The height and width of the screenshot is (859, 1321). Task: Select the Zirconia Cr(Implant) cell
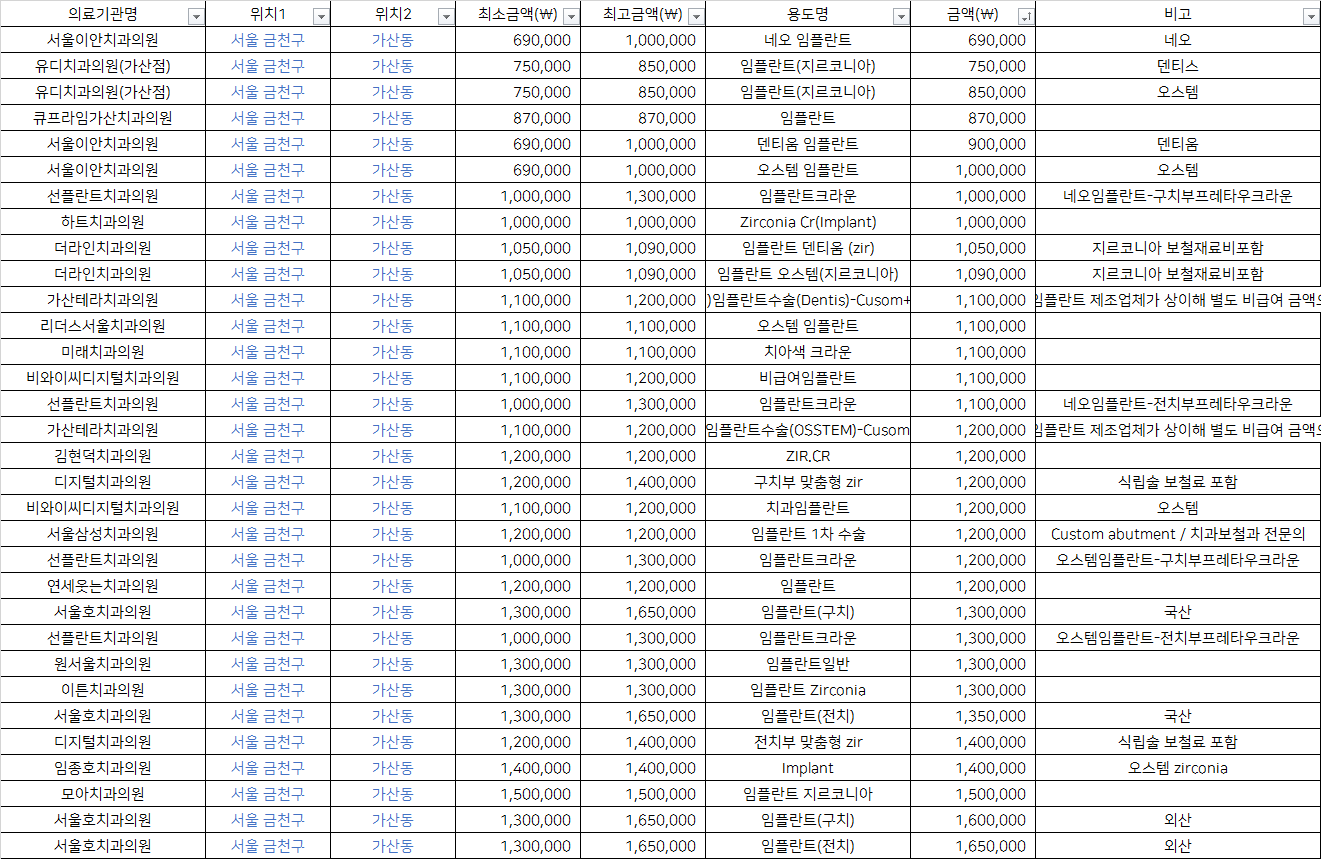808,222
